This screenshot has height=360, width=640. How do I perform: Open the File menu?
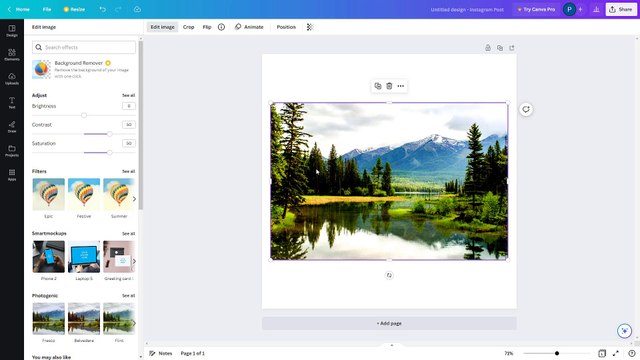click(47, 9)
